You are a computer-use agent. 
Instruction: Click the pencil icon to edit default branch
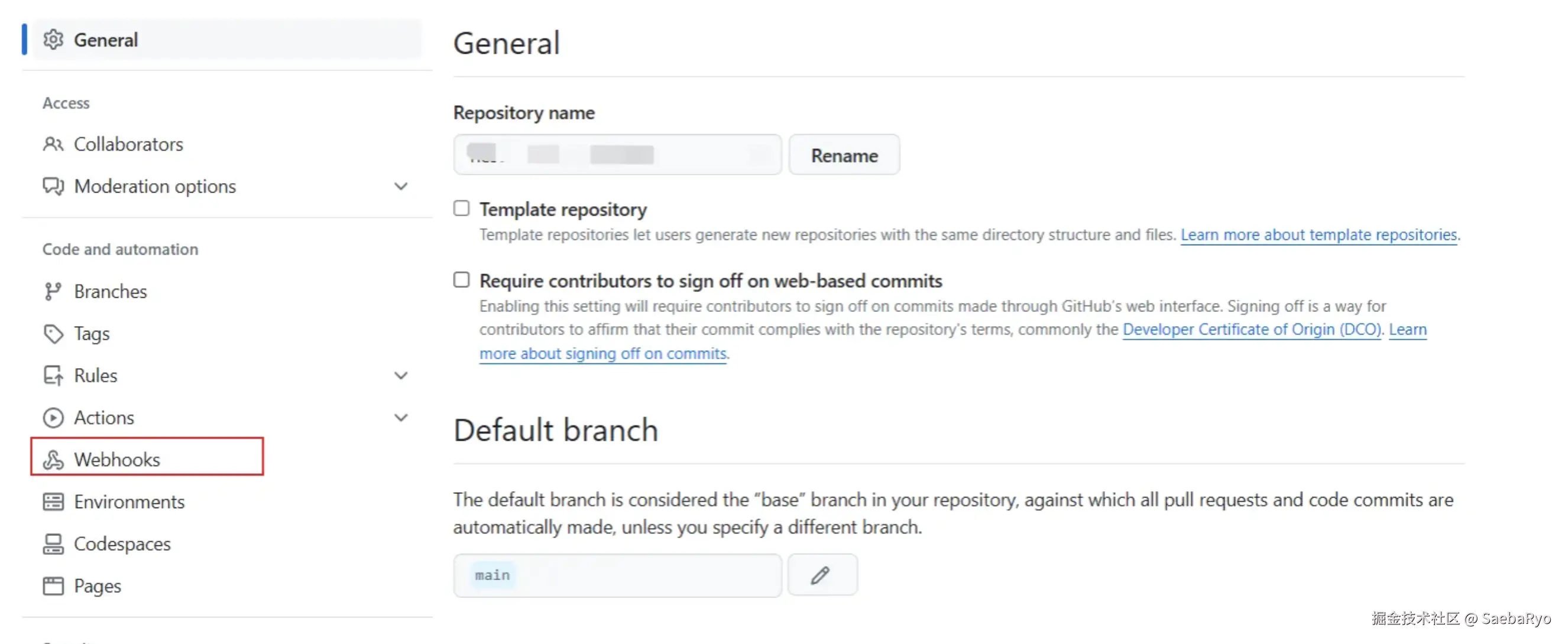[x=821, y=575]
